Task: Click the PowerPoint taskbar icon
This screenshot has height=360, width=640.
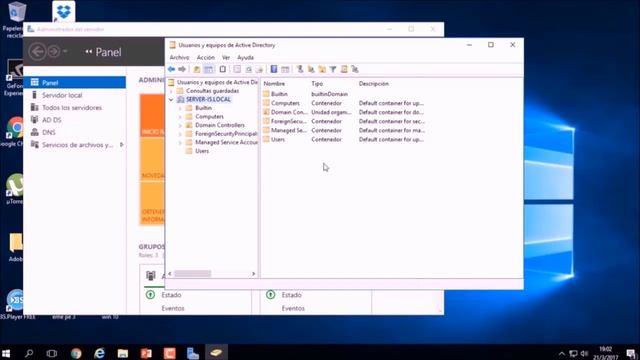Action: click(x=146, y=353)
